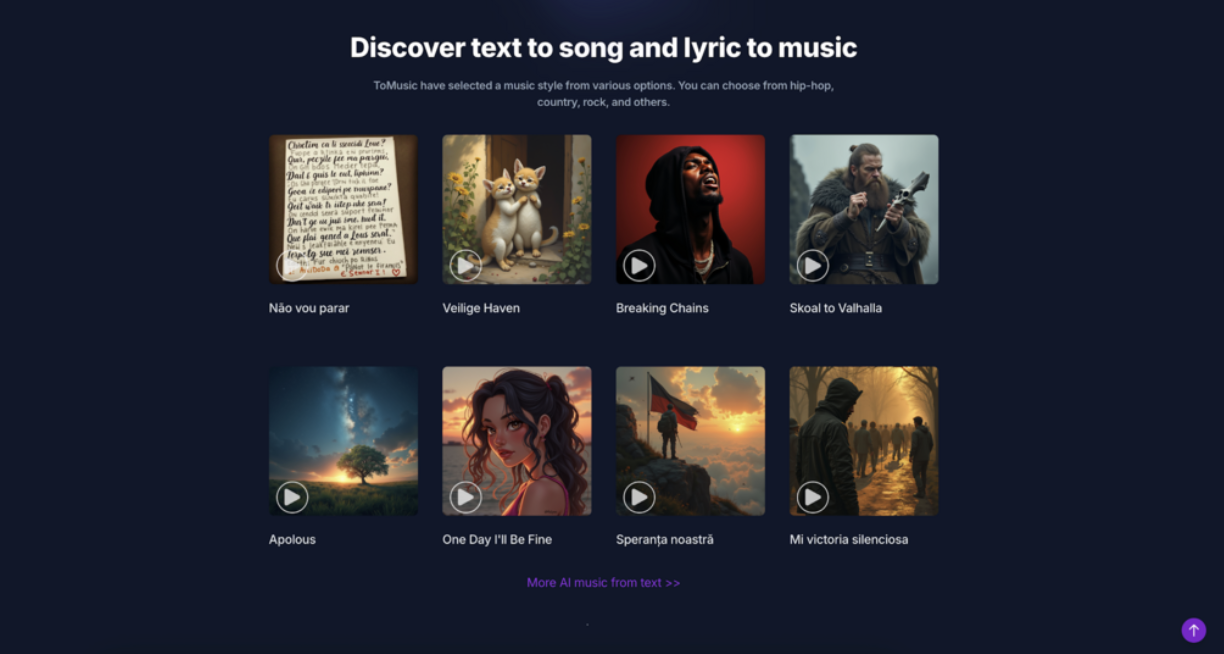Image resolution: width=1224 pixels, height=654 pixels.
Task: Select the hooded man red background cover
Action: point(690,209)
